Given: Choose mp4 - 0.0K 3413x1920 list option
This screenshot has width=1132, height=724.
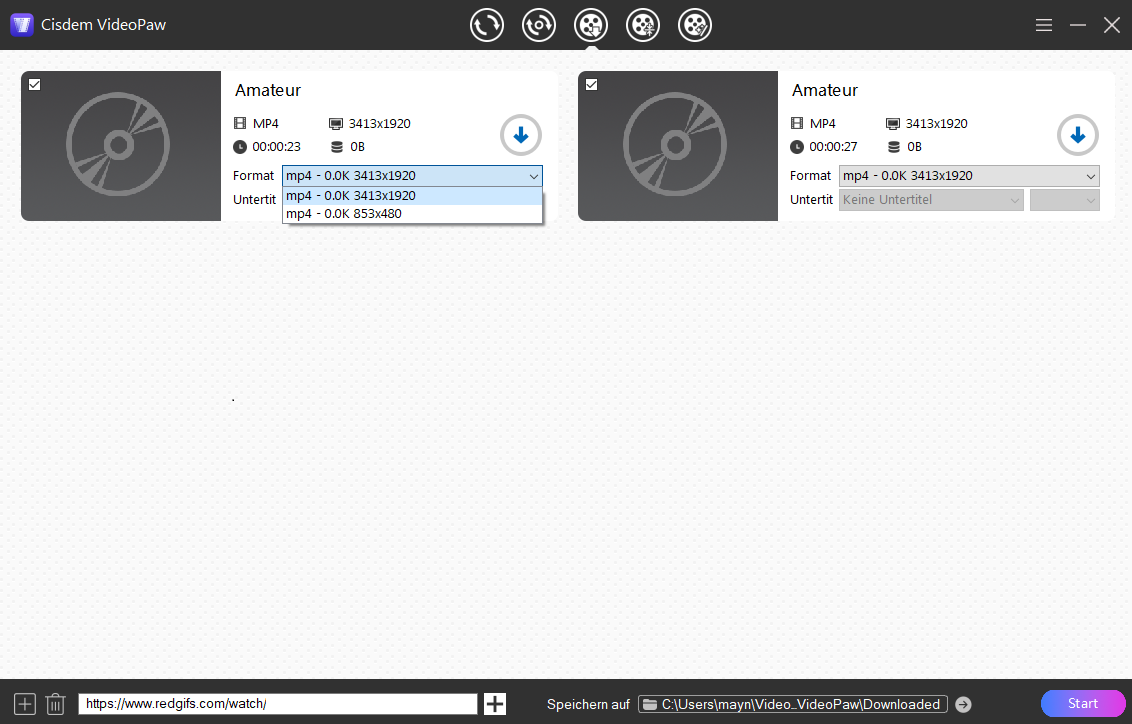Looking at the screenshot, I should pos(412,196).
